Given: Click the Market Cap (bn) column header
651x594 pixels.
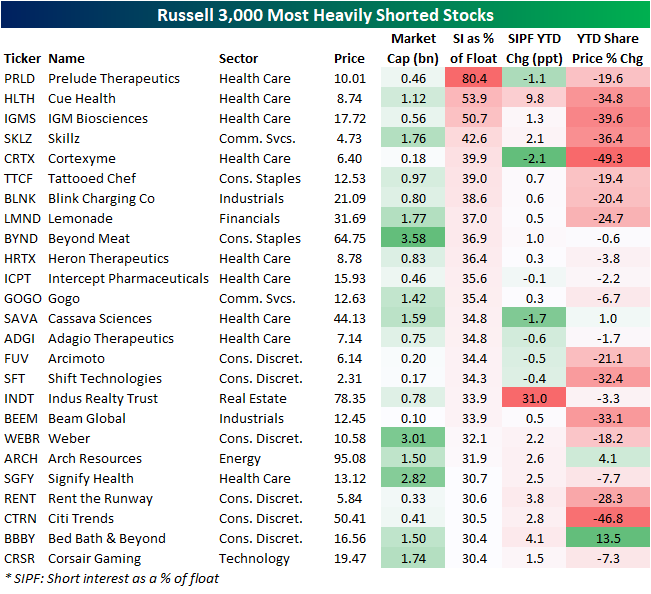Looking at the screenshot, I should (412, 49).
